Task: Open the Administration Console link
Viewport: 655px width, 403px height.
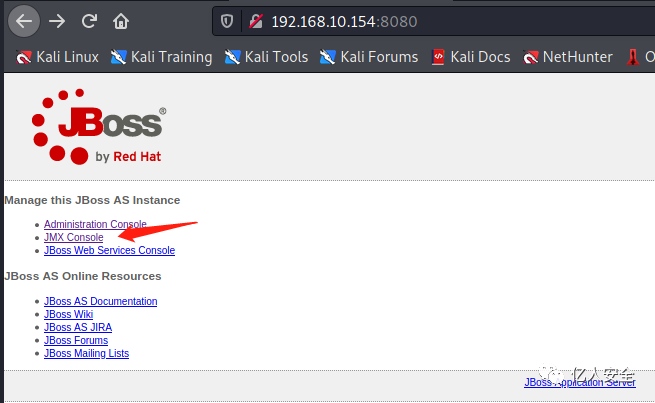Action: [95, 224]
